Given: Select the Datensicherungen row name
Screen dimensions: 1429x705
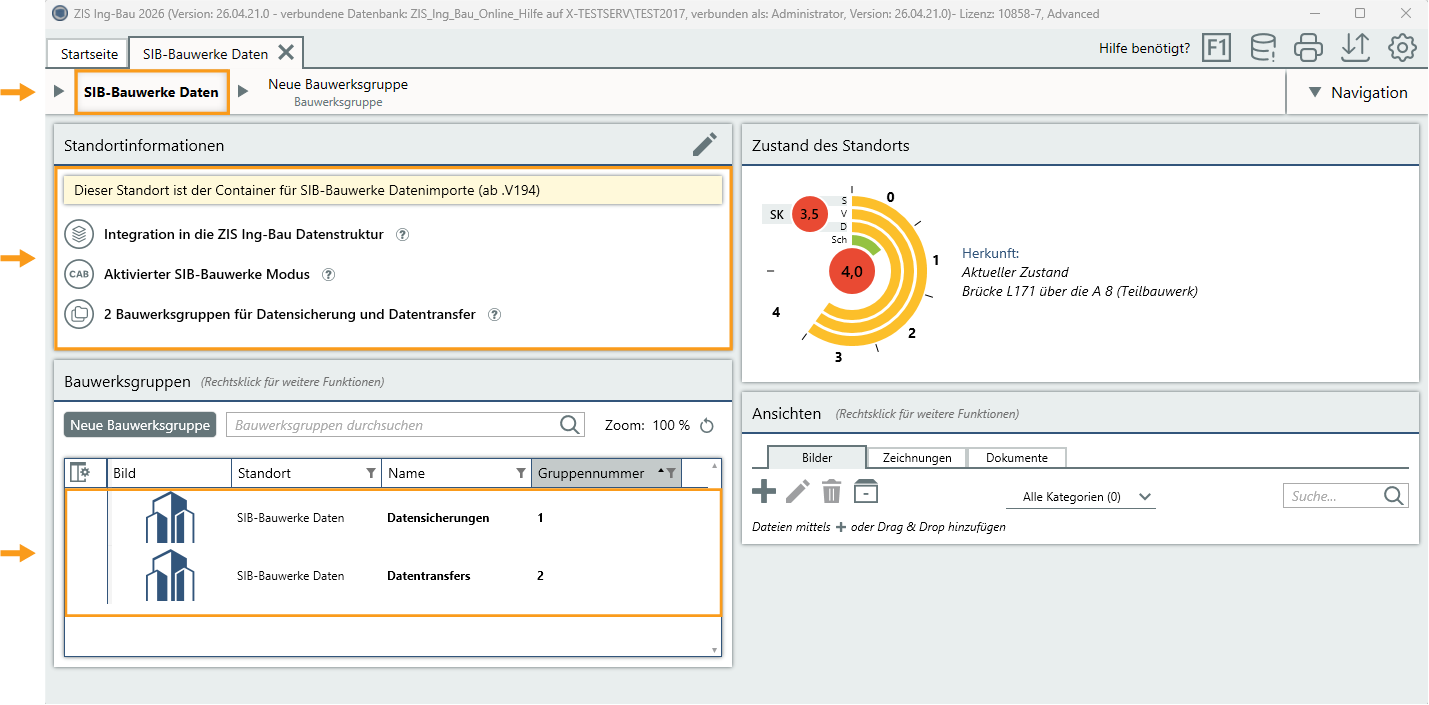Looking at the screenshot, I should click(438, 518).
